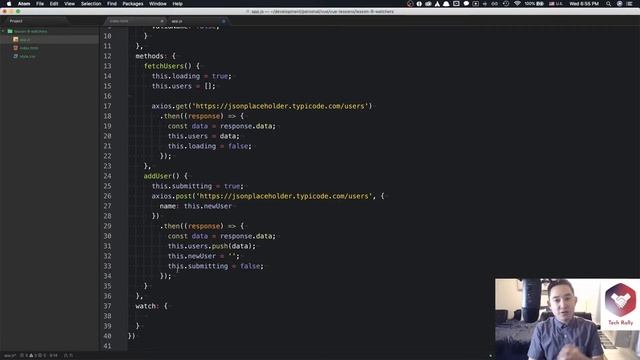The image size is (640, 360).
Task: Open the Packages menu
Action: click(133, 4)
